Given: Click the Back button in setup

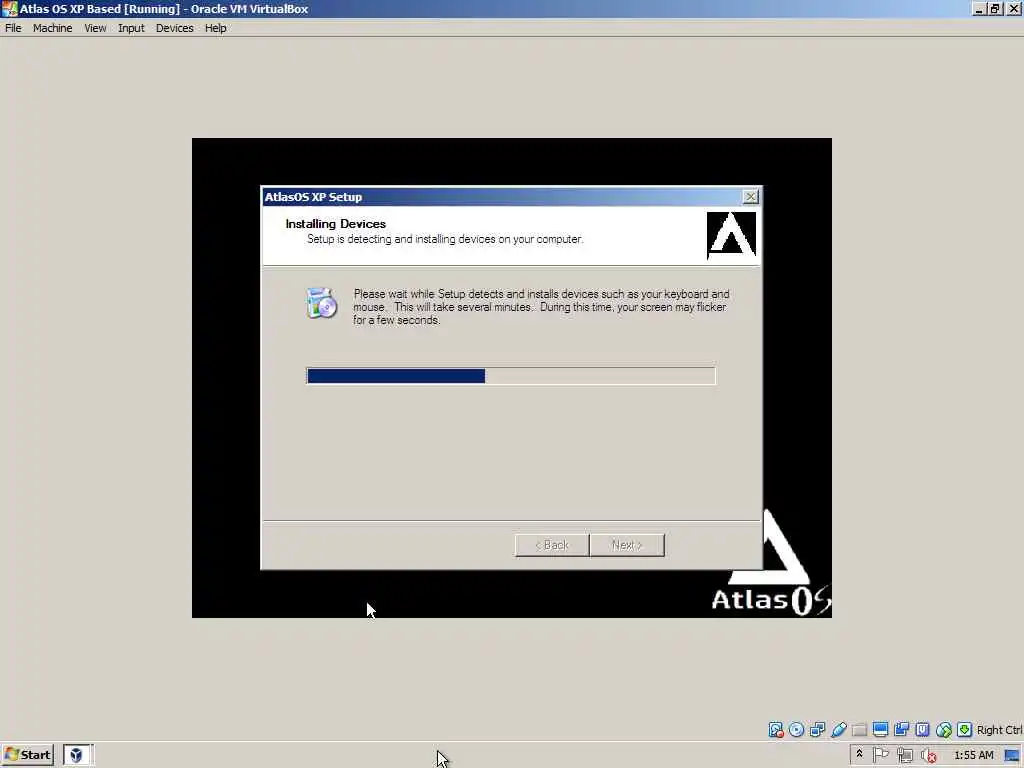Looking at the screenshot, I should 552,545.
